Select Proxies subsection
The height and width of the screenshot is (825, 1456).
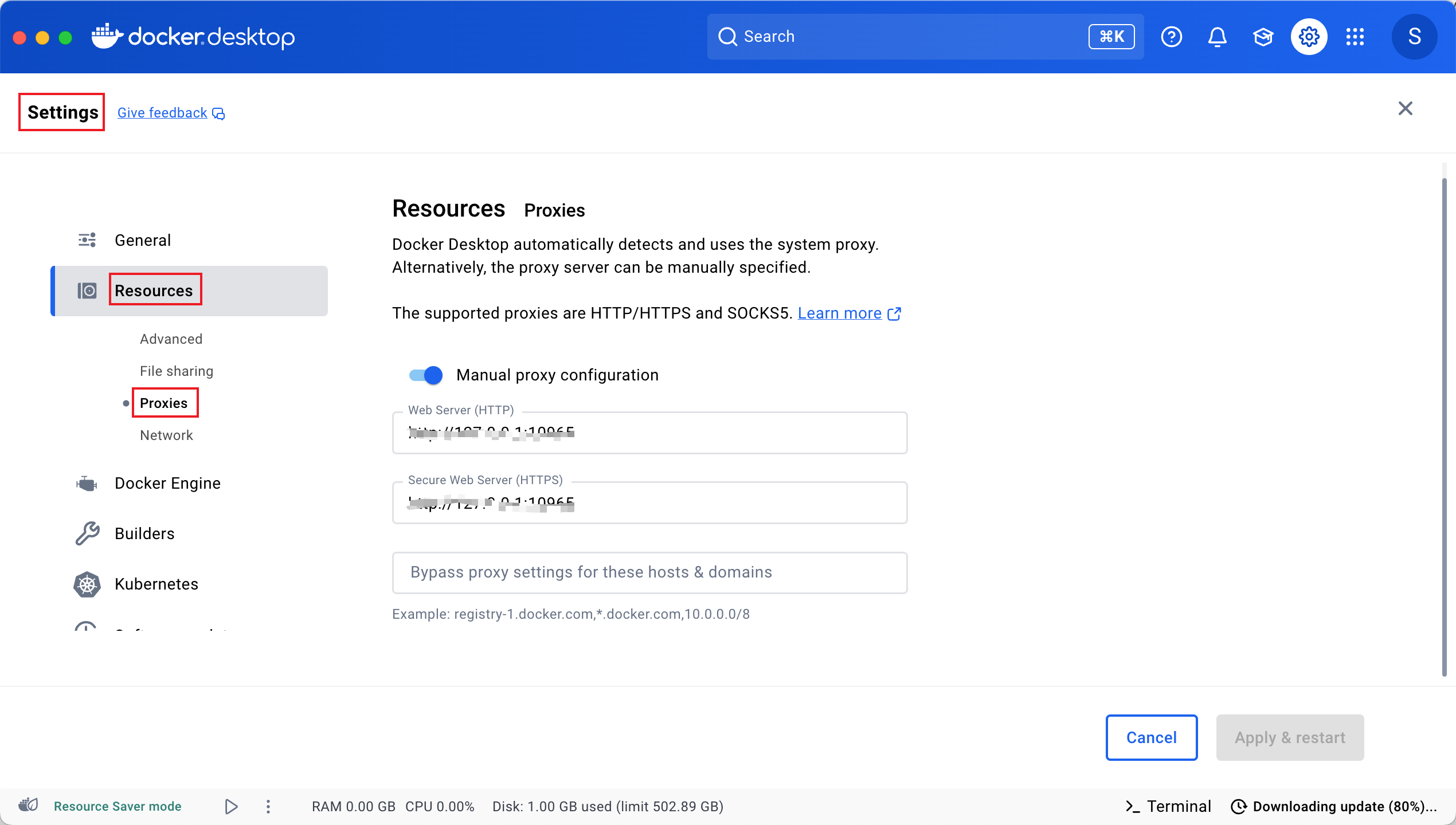164,403
